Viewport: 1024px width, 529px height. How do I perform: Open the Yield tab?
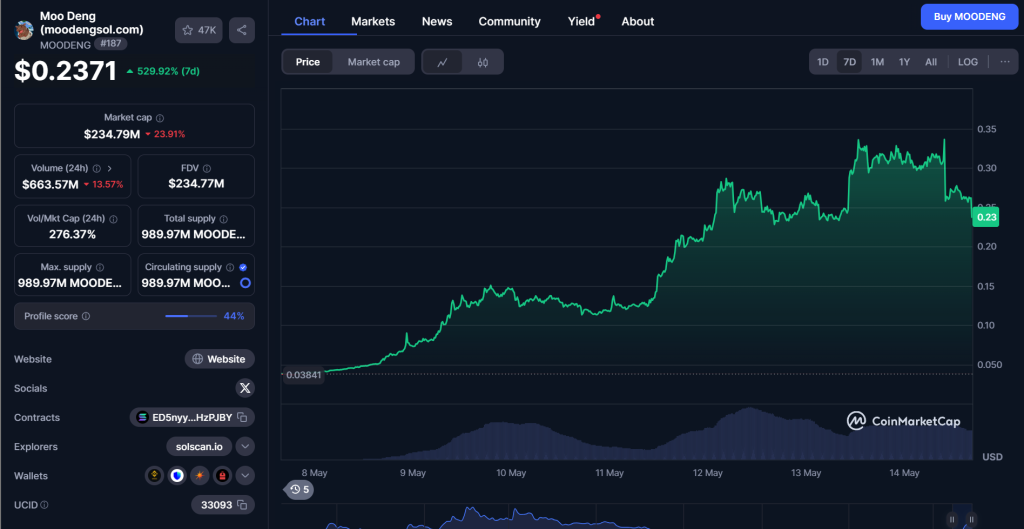pyautogui.click(x=581, y=22)
